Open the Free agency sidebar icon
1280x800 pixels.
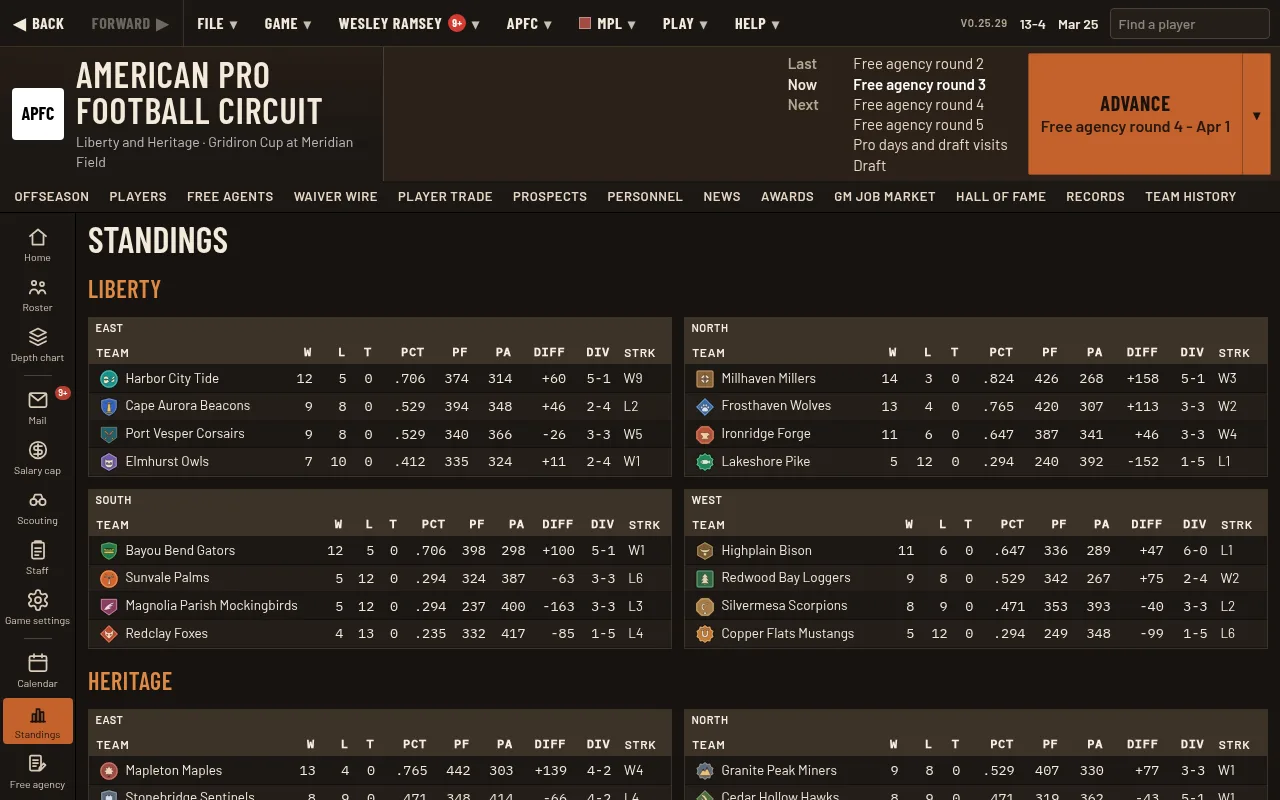point(37,772)
